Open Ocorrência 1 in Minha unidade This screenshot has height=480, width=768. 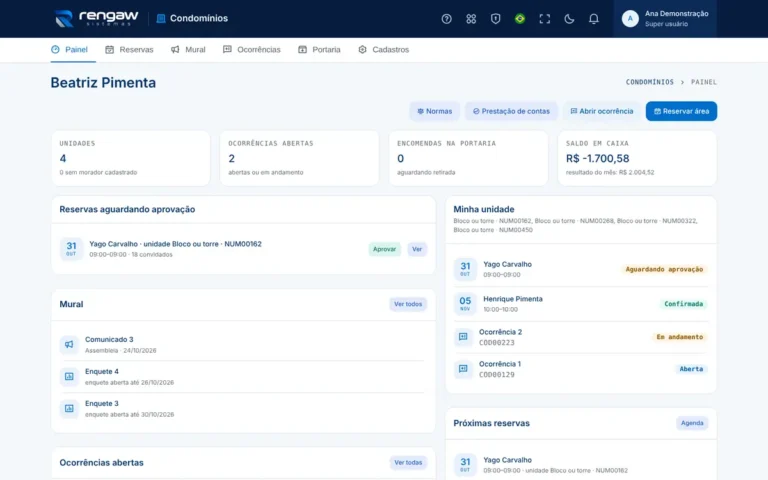point(580,369)
